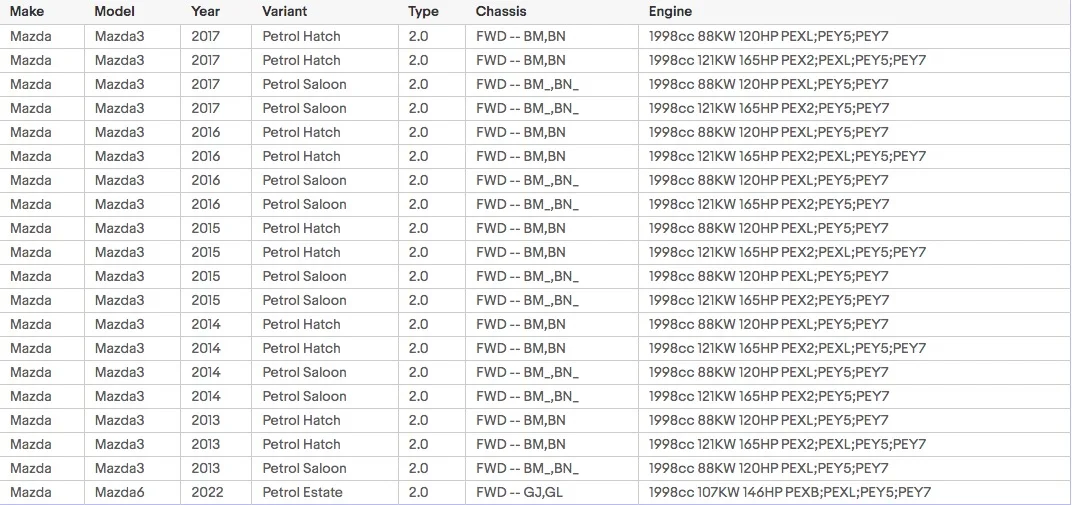1072x505 pixels.
Task: Select engine cell of 2016 Petrol Hatch 120HP row
Action: [x=855, y=132]
